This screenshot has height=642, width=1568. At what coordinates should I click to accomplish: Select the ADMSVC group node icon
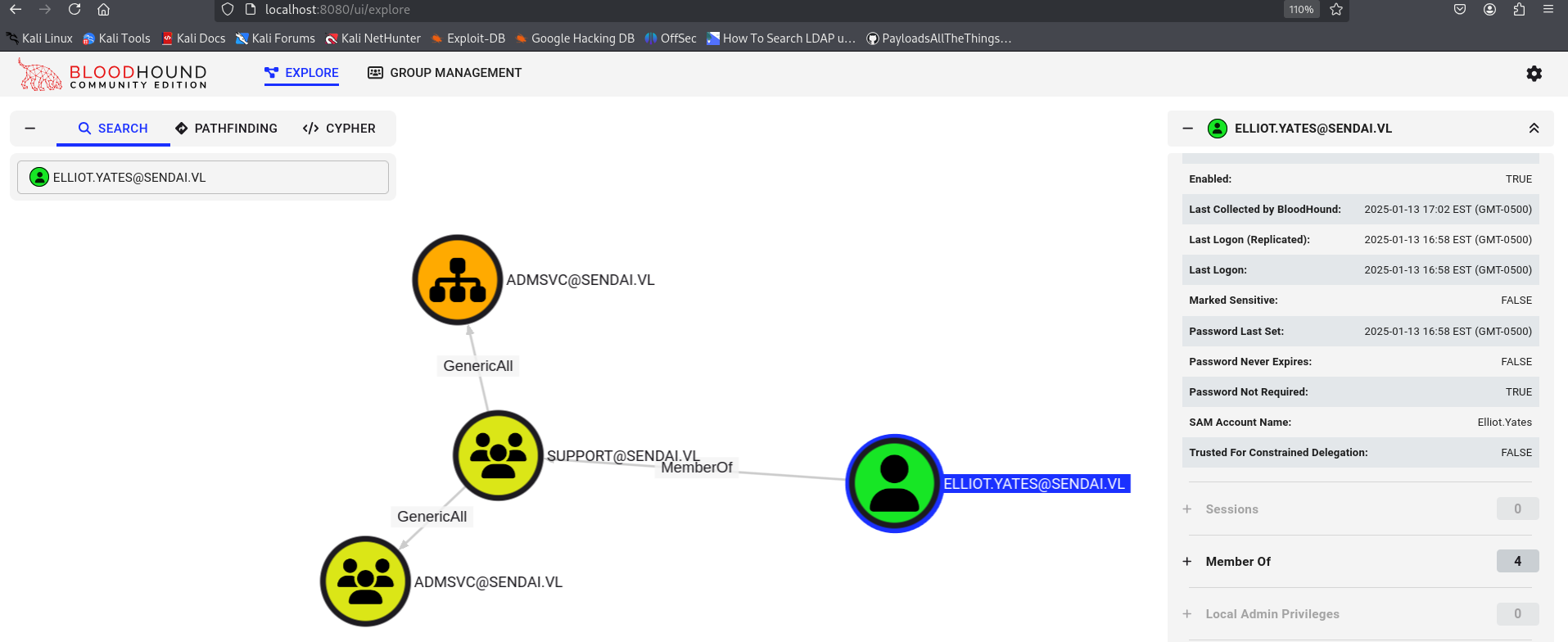tap(365, 581)
